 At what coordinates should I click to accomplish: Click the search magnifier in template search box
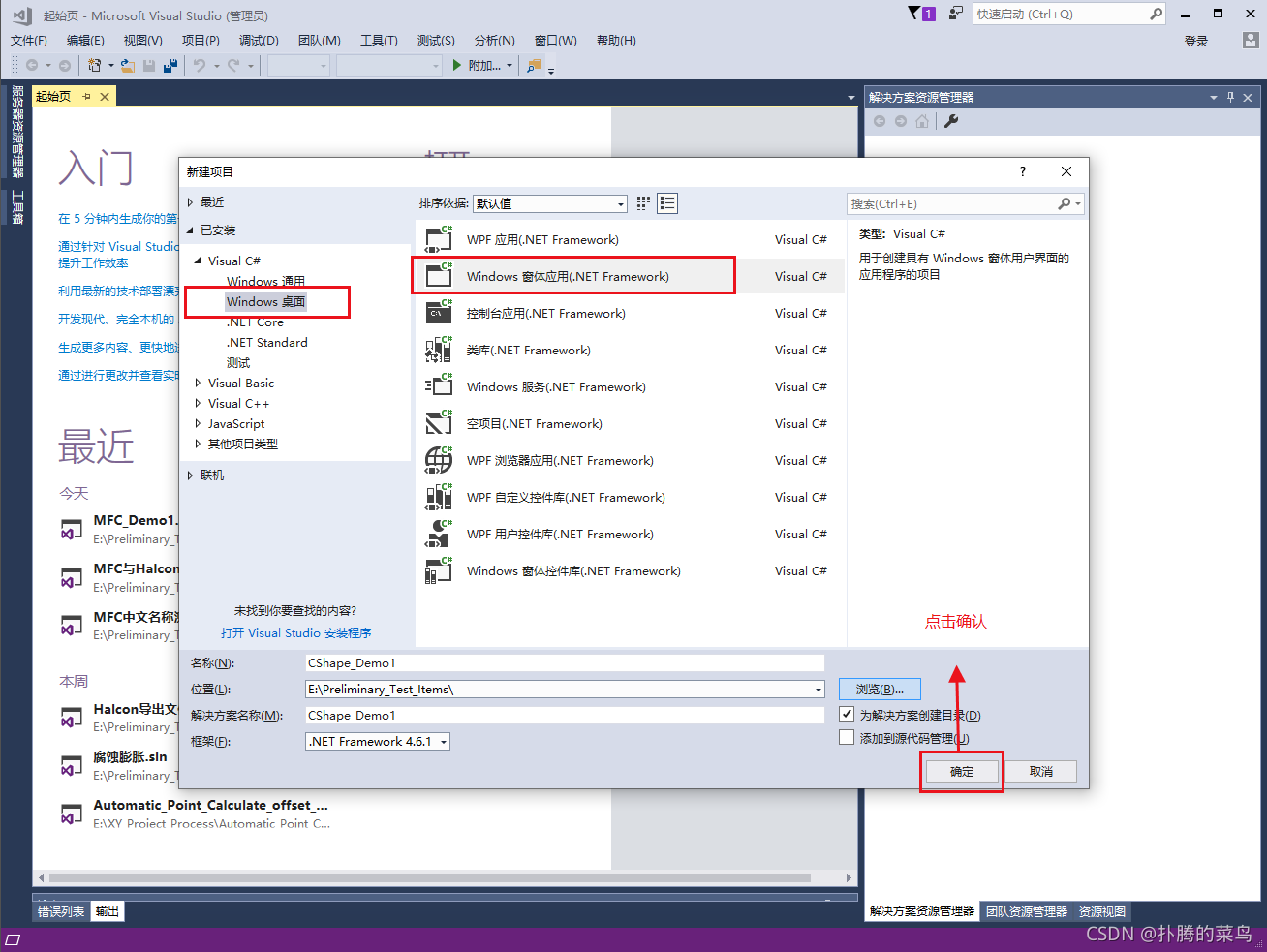coord(1065,203)
